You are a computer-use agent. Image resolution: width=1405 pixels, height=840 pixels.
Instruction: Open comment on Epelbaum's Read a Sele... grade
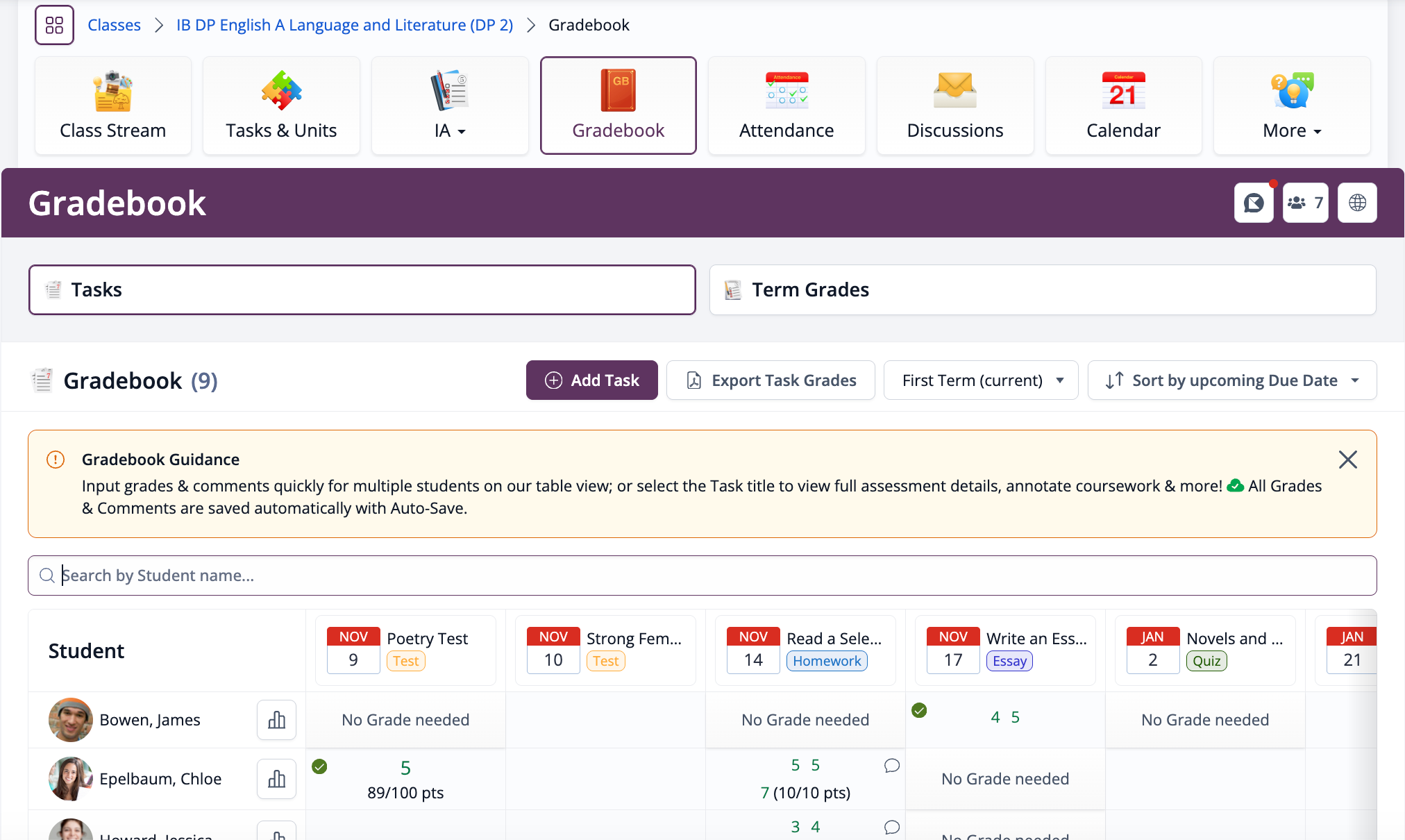892,765
